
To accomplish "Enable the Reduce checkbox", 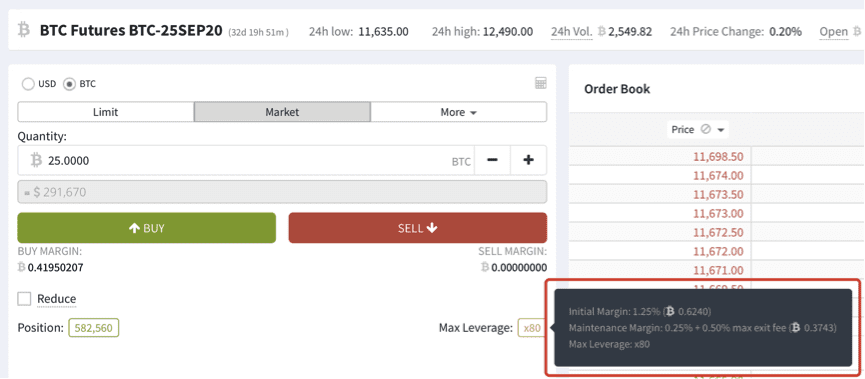I will coord(24,299).
